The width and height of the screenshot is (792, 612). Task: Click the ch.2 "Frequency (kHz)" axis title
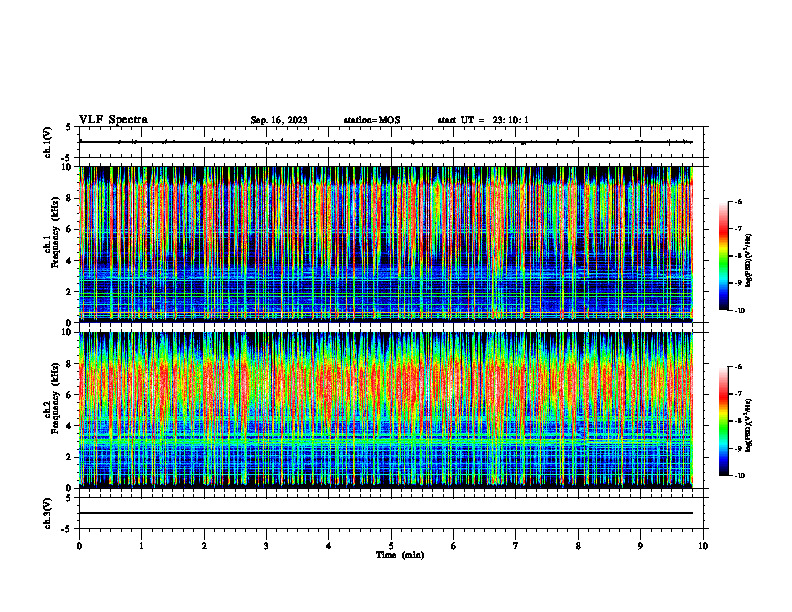click(55, 399)
